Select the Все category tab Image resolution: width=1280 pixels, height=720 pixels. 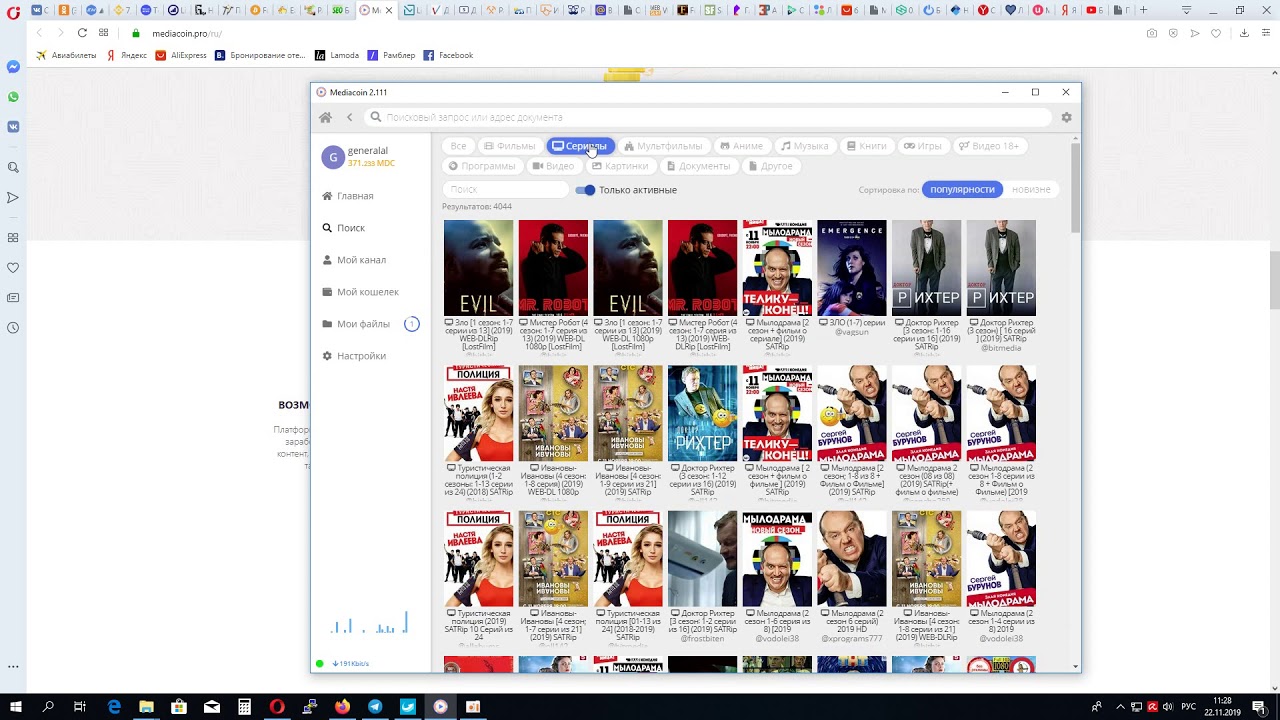point(458,146)
